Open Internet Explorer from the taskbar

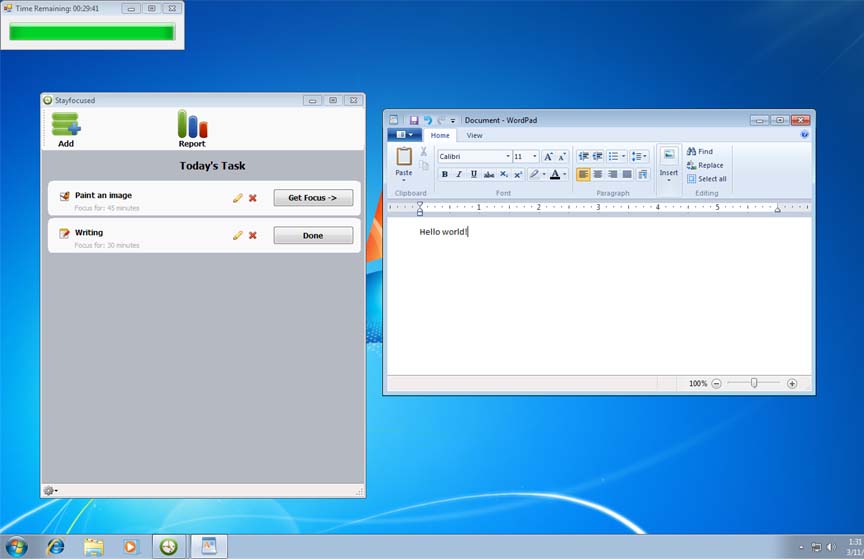pyautogui.click(x=56, y=547)
